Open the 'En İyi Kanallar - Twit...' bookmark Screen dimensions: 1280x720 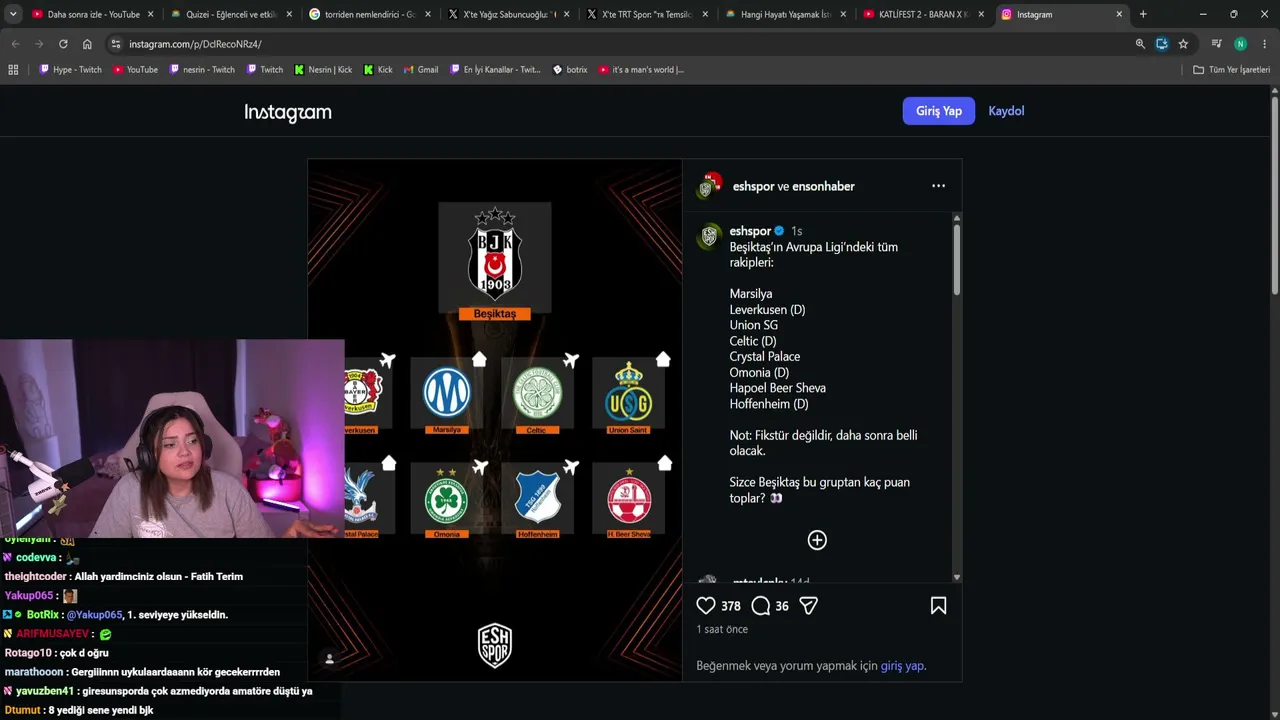click(x=495, y=70)
